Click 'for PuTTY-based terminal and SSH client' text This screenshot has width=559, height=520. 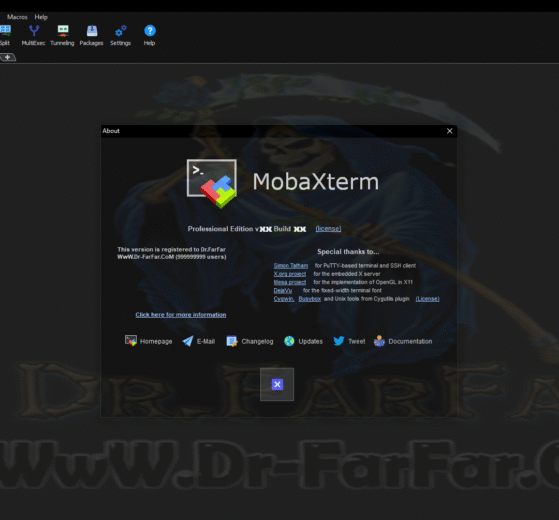(365, 266)
